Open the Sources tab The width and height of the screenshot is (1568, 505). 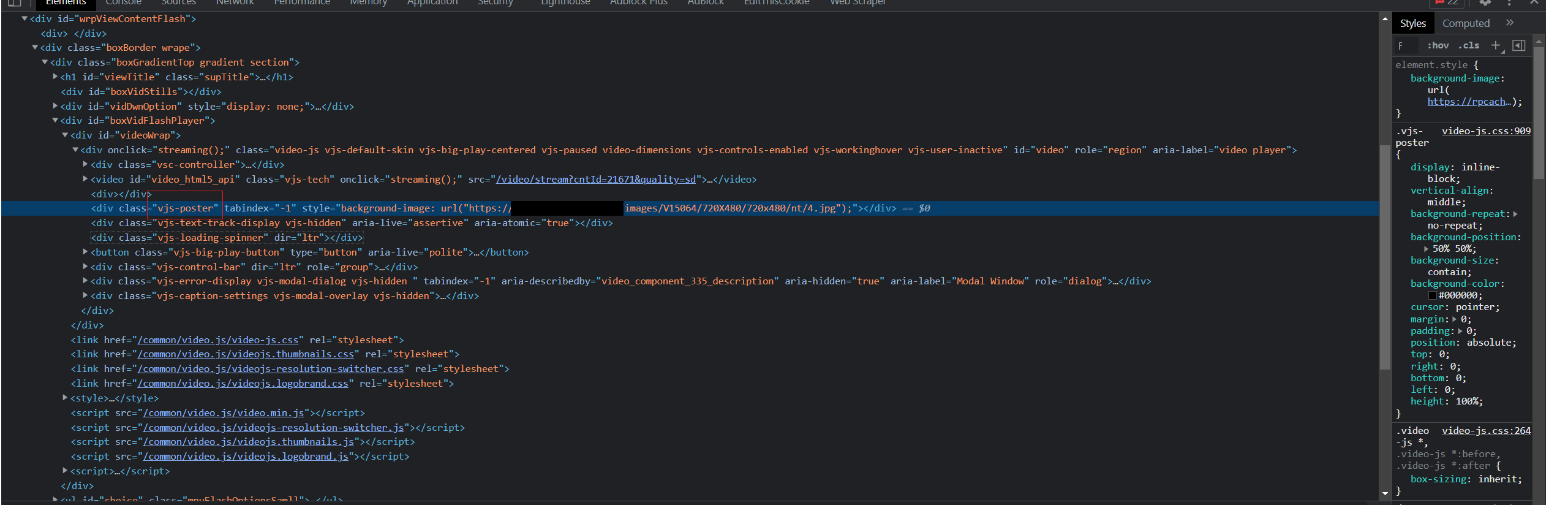tap(178, 2)
